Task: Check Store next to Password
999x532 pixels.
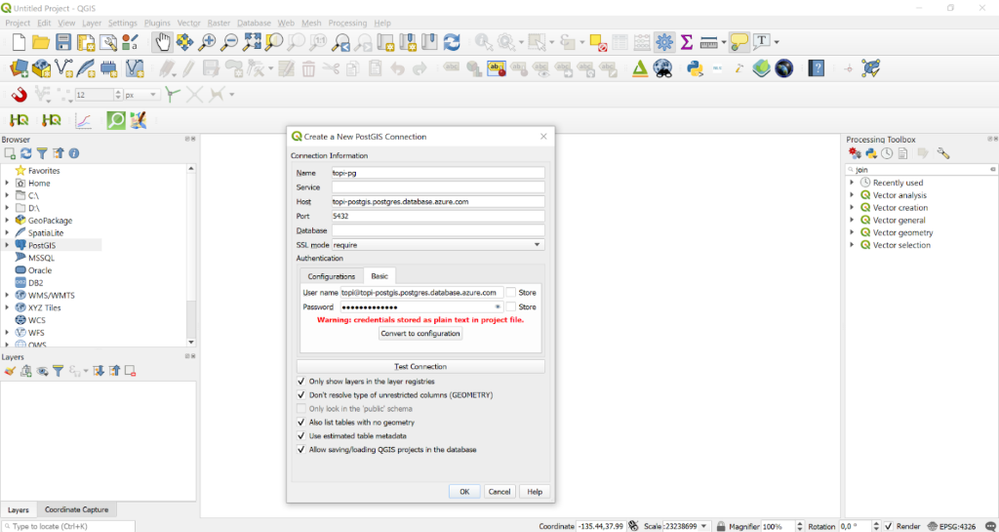Action: [511, 307]
